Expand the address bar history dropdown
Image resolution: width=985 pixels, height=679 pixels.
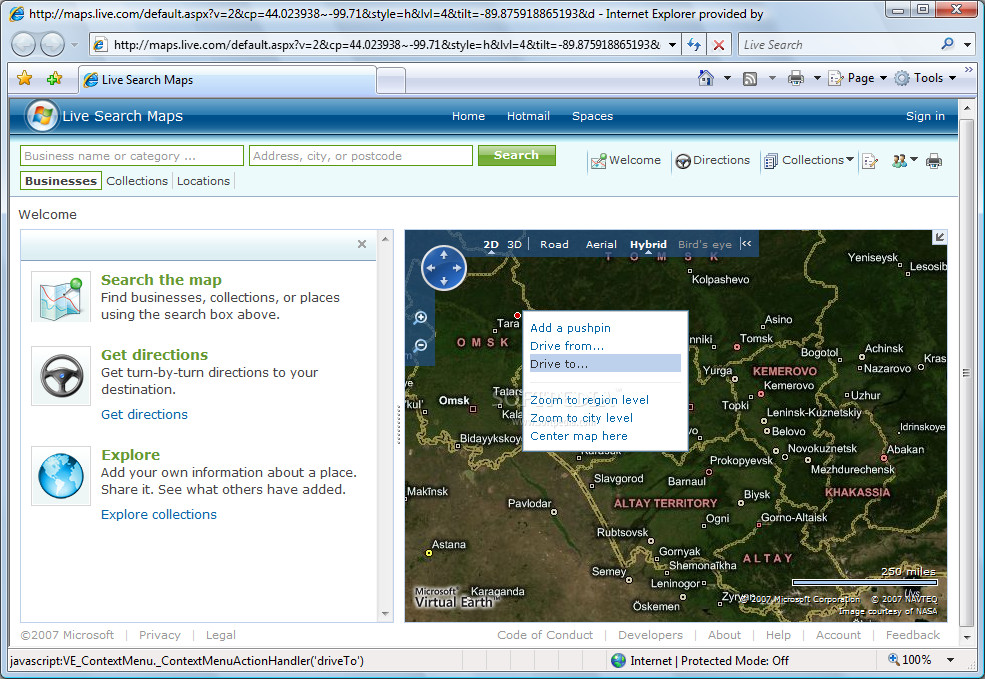tap(672, 45)
